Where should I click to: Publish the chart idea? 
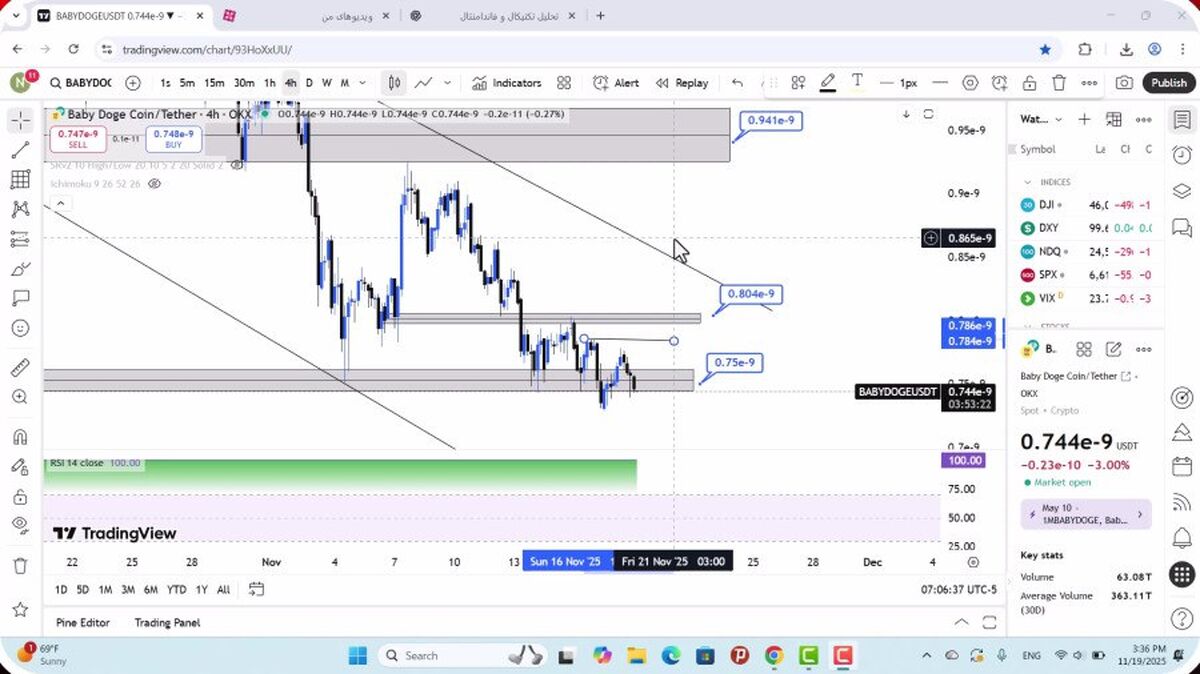pyautogui.click(x=1168, y=83)
